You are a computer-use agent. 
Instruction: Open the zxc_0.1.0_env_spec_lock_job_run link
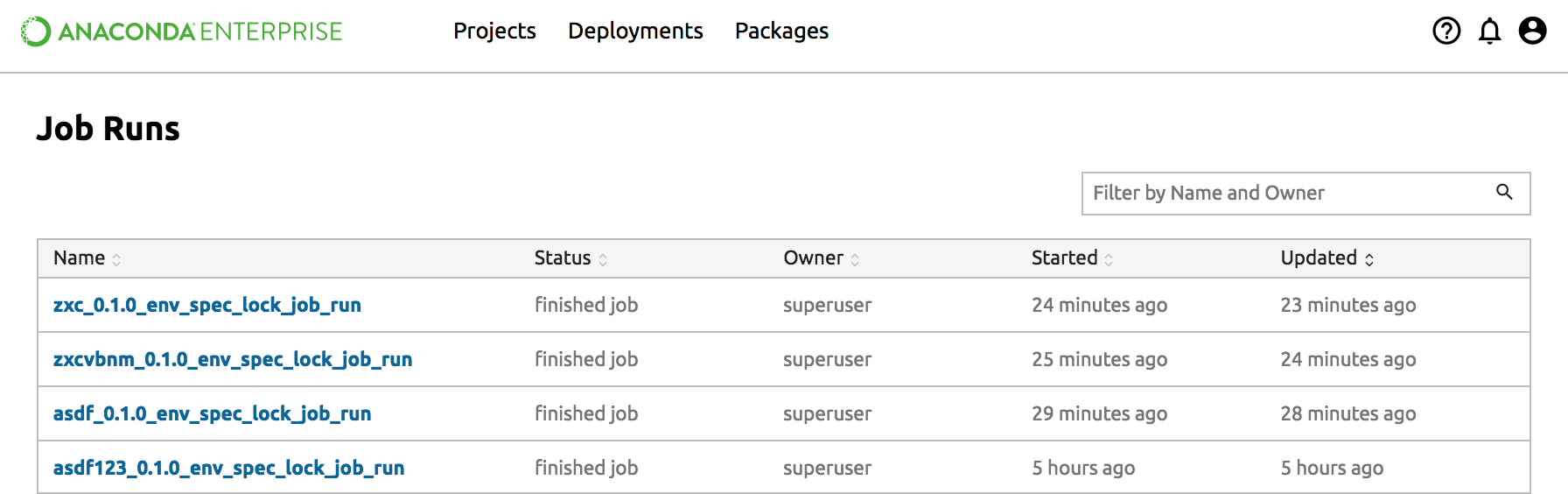[207, 305]
